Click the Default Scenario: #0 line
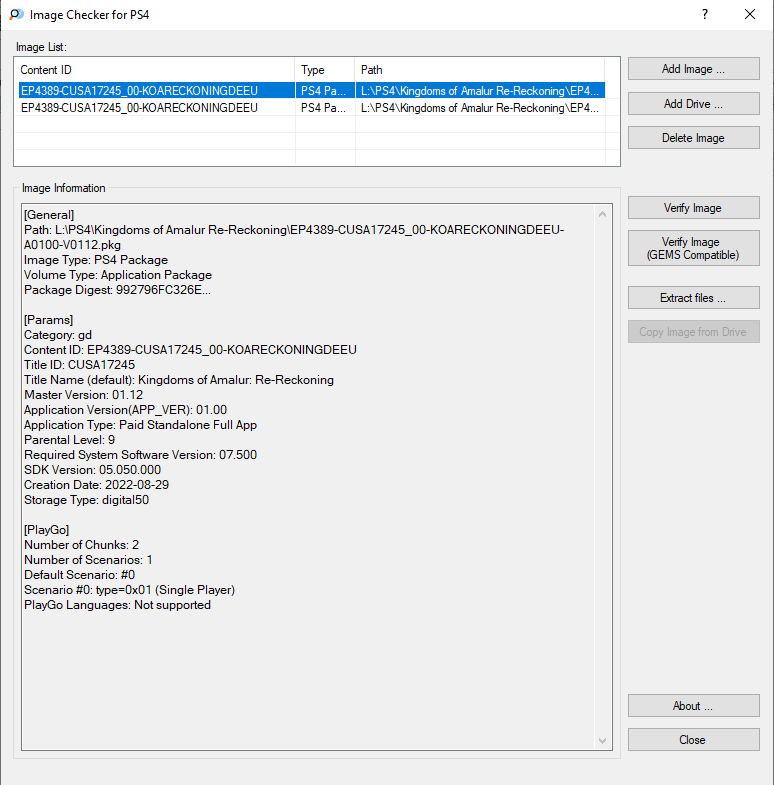Image resolution: width=774 pixels, height=785 pixels. (x=80, y=575)
